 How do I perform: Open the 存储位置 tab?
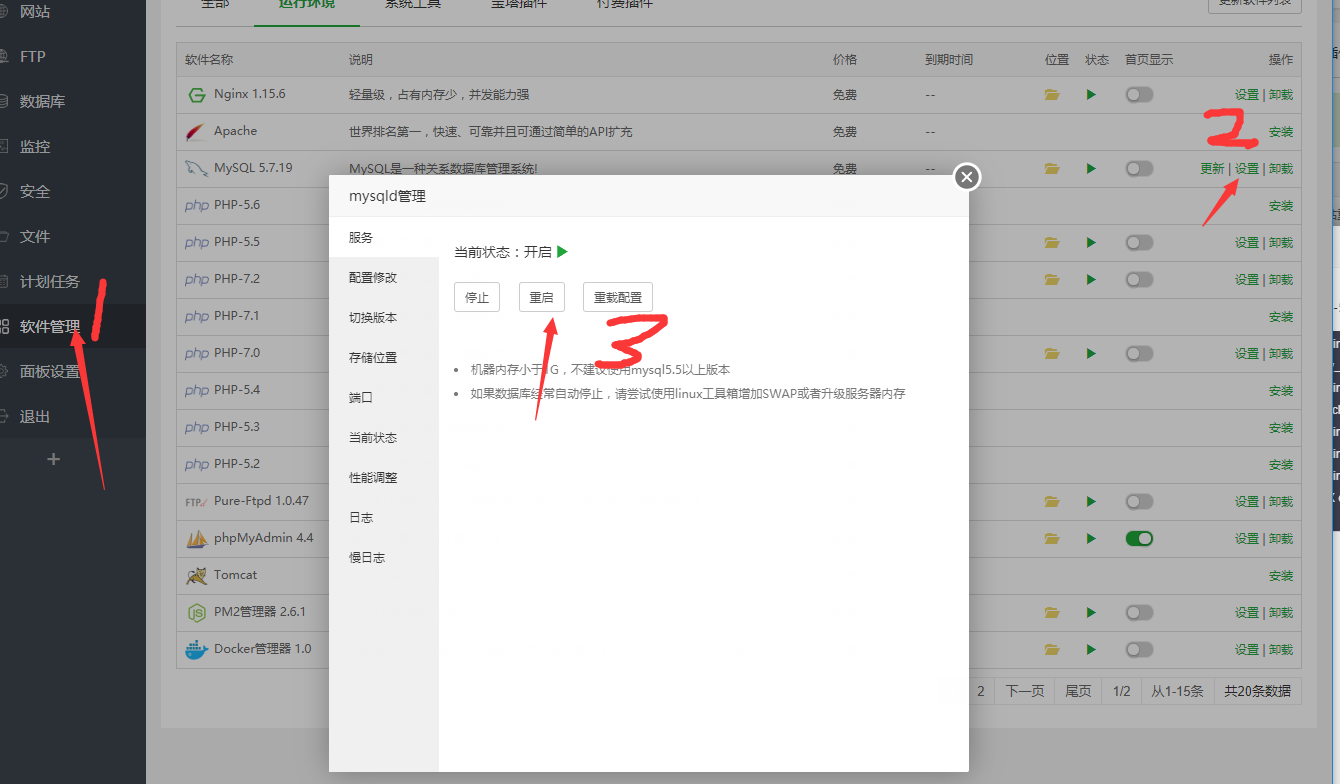click(x=384, y=358)
